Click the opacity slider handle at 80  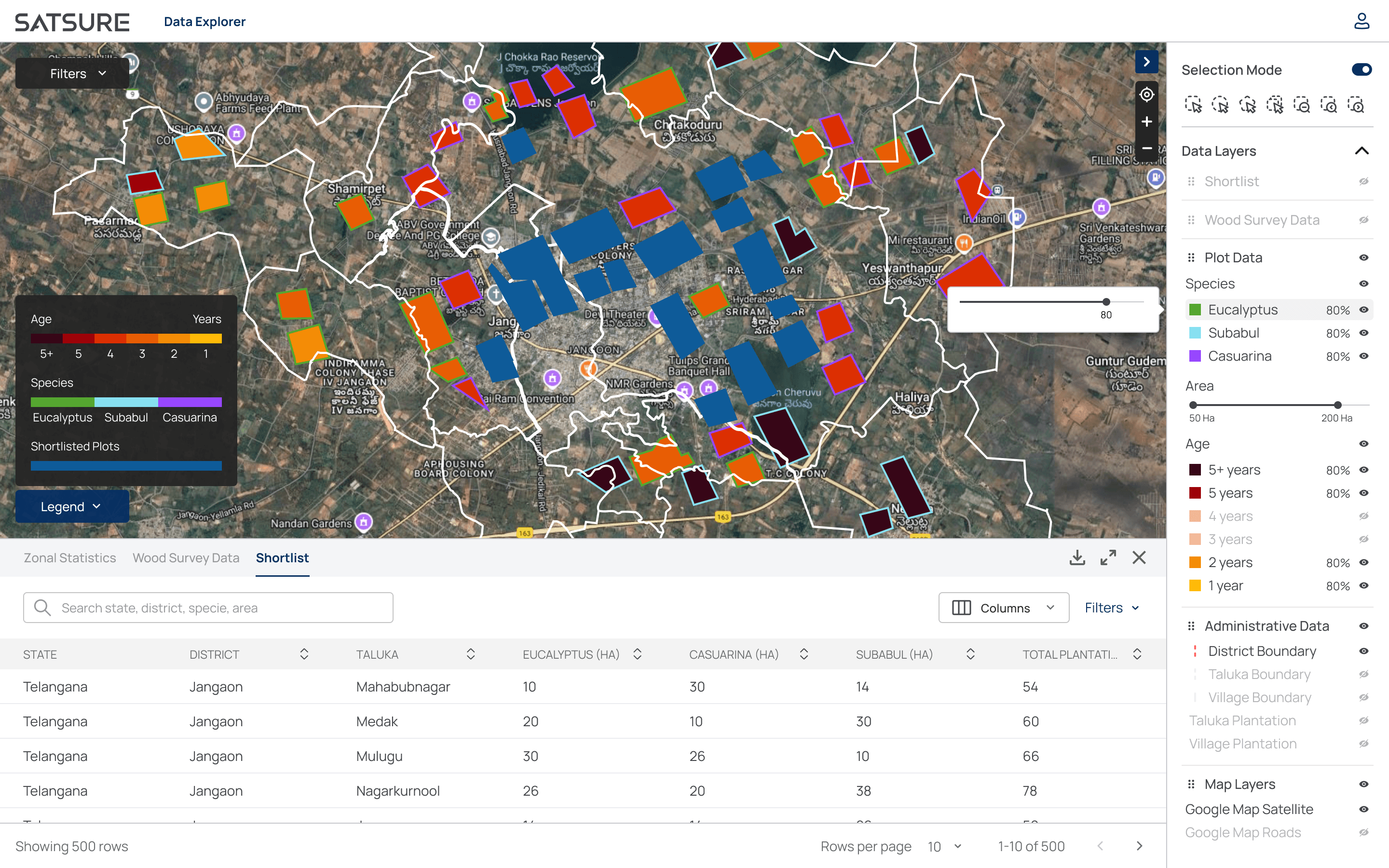pyautogui.click(x=1106, y=302)
